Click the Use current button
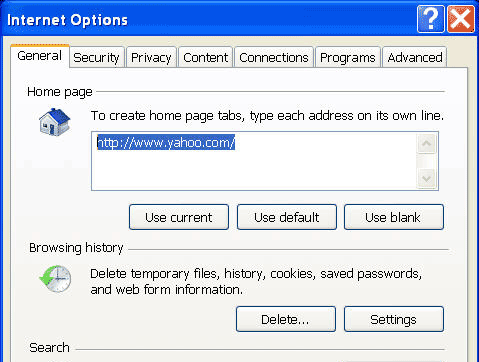Viewport: 479px width, 362px height. [179, 217]
